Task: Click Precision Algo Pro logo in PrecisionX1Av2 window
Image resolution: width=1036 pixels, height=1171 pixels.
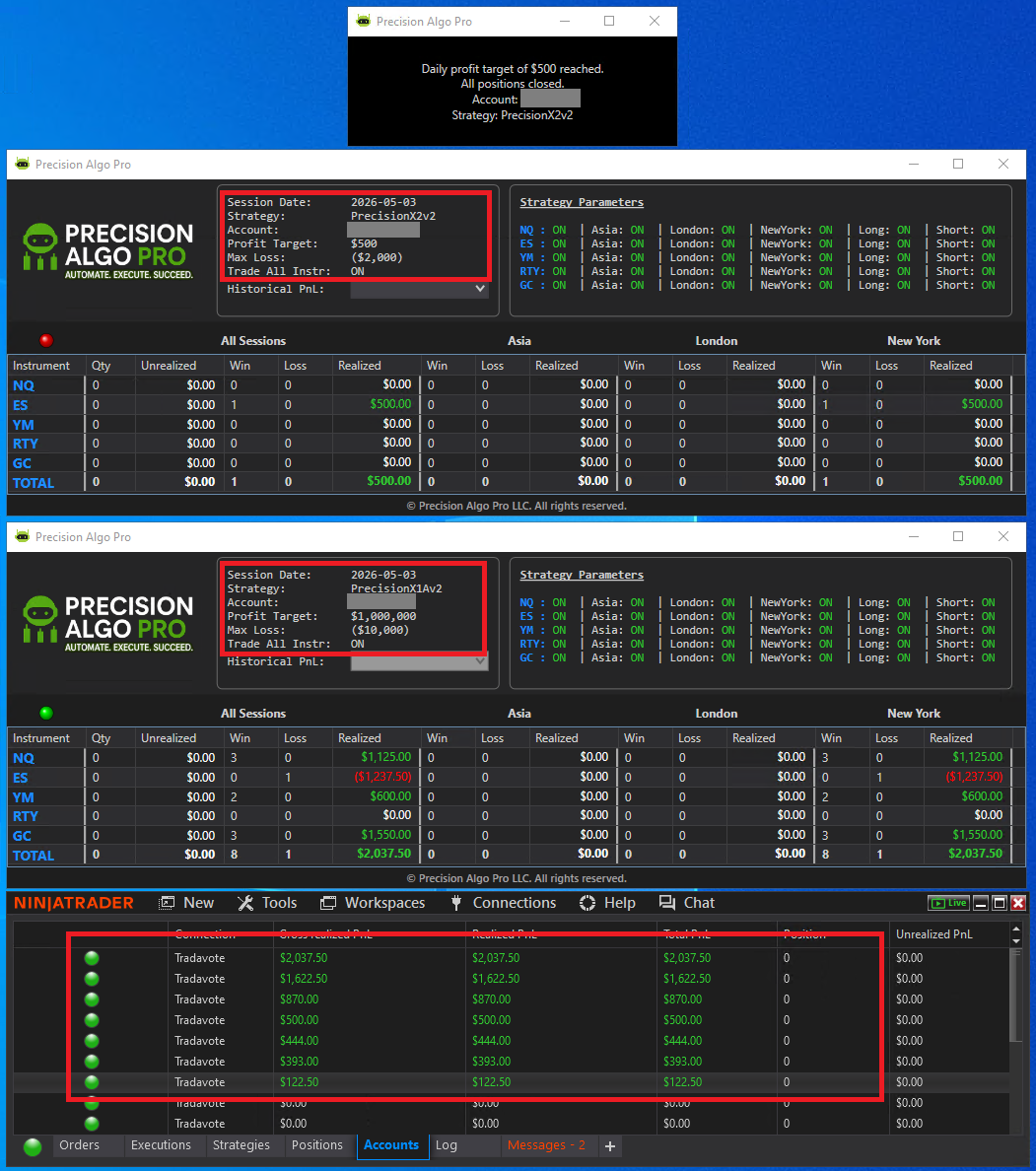Action: (x=108, y=623)
